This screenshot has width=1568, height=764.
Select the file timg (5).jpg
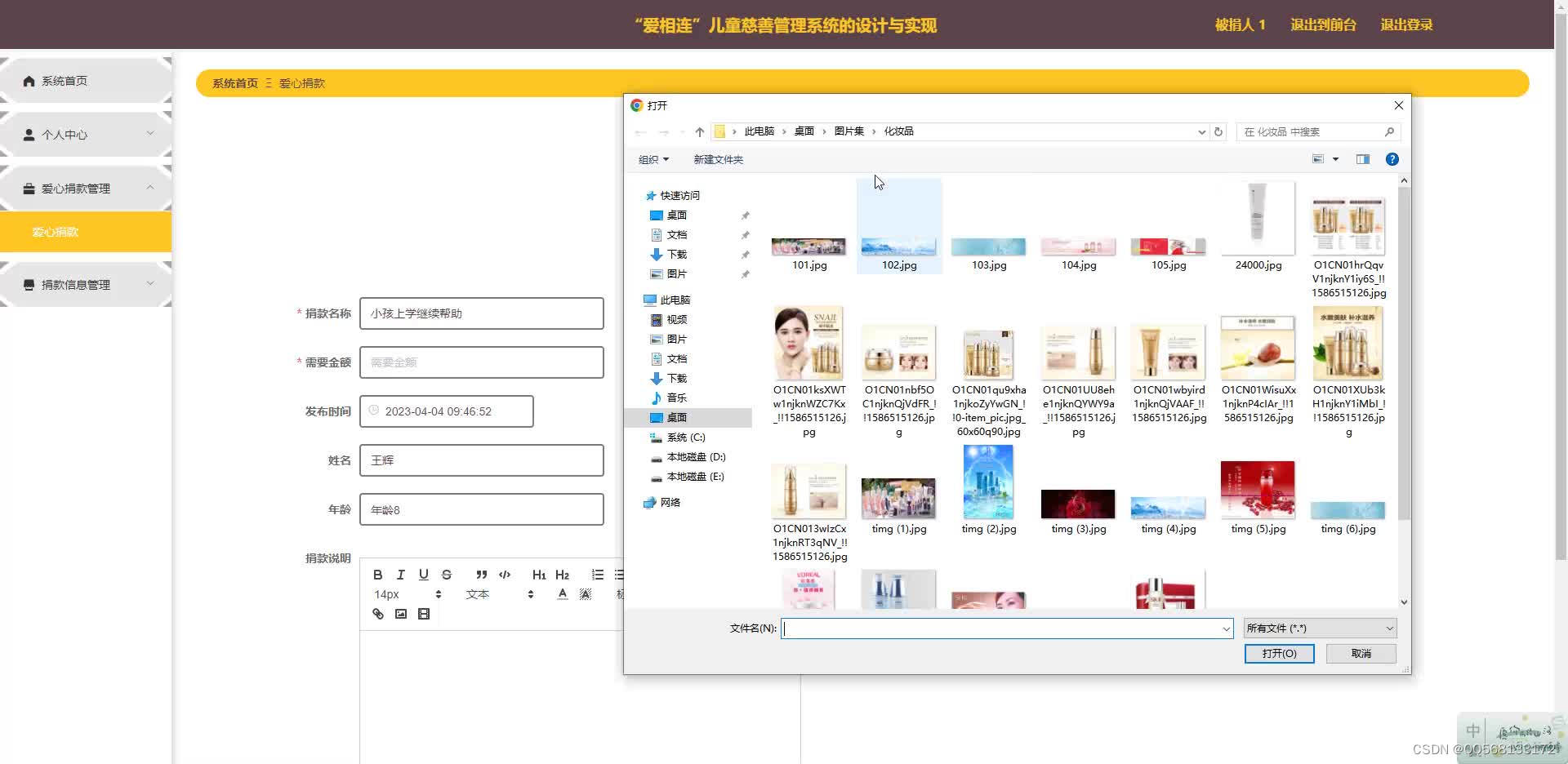pos(1258,497)
